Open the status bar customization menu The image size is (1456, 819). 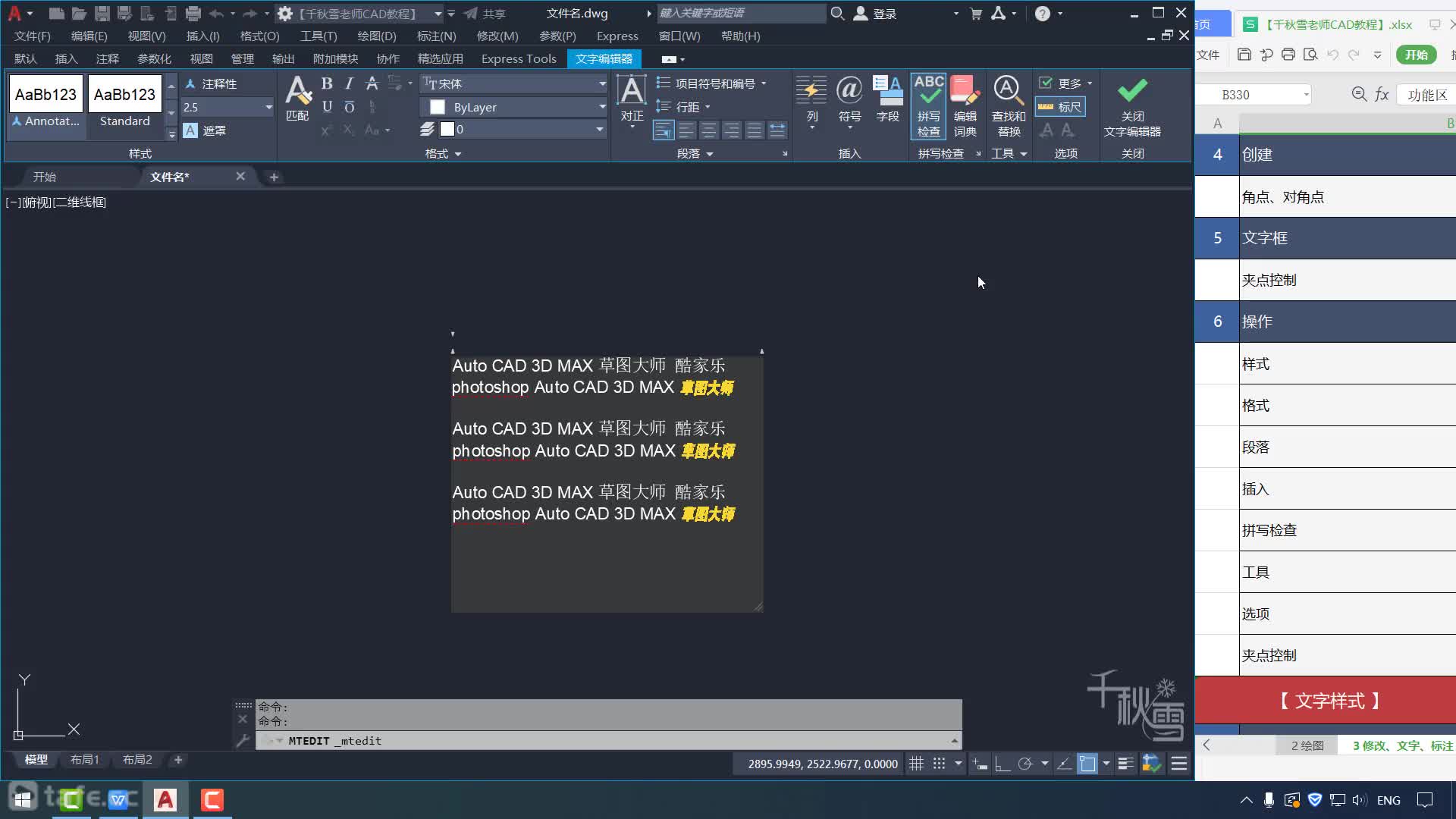point(1179,764)
